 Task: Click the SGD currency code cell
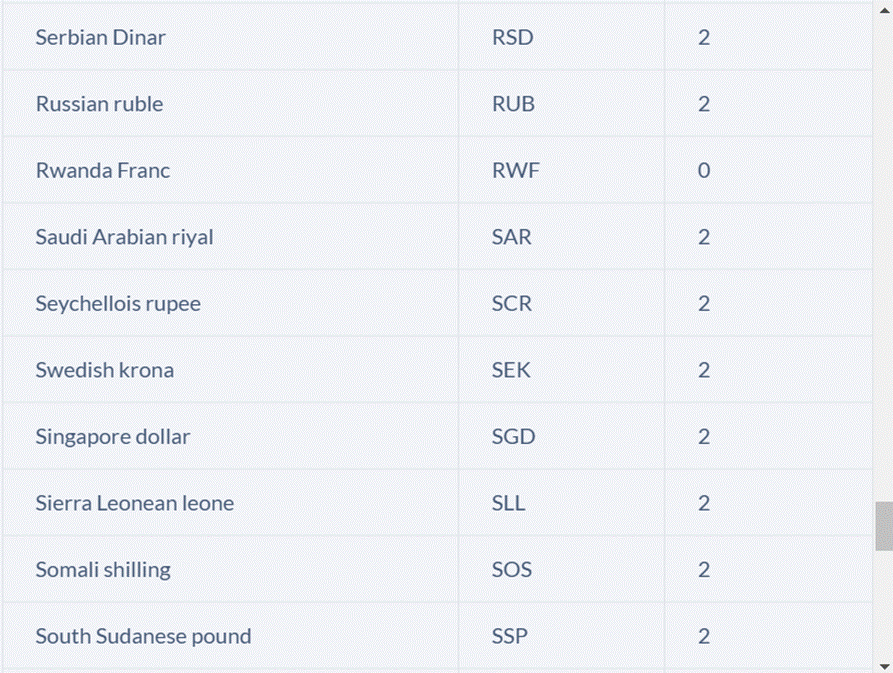tap(562, 437)
